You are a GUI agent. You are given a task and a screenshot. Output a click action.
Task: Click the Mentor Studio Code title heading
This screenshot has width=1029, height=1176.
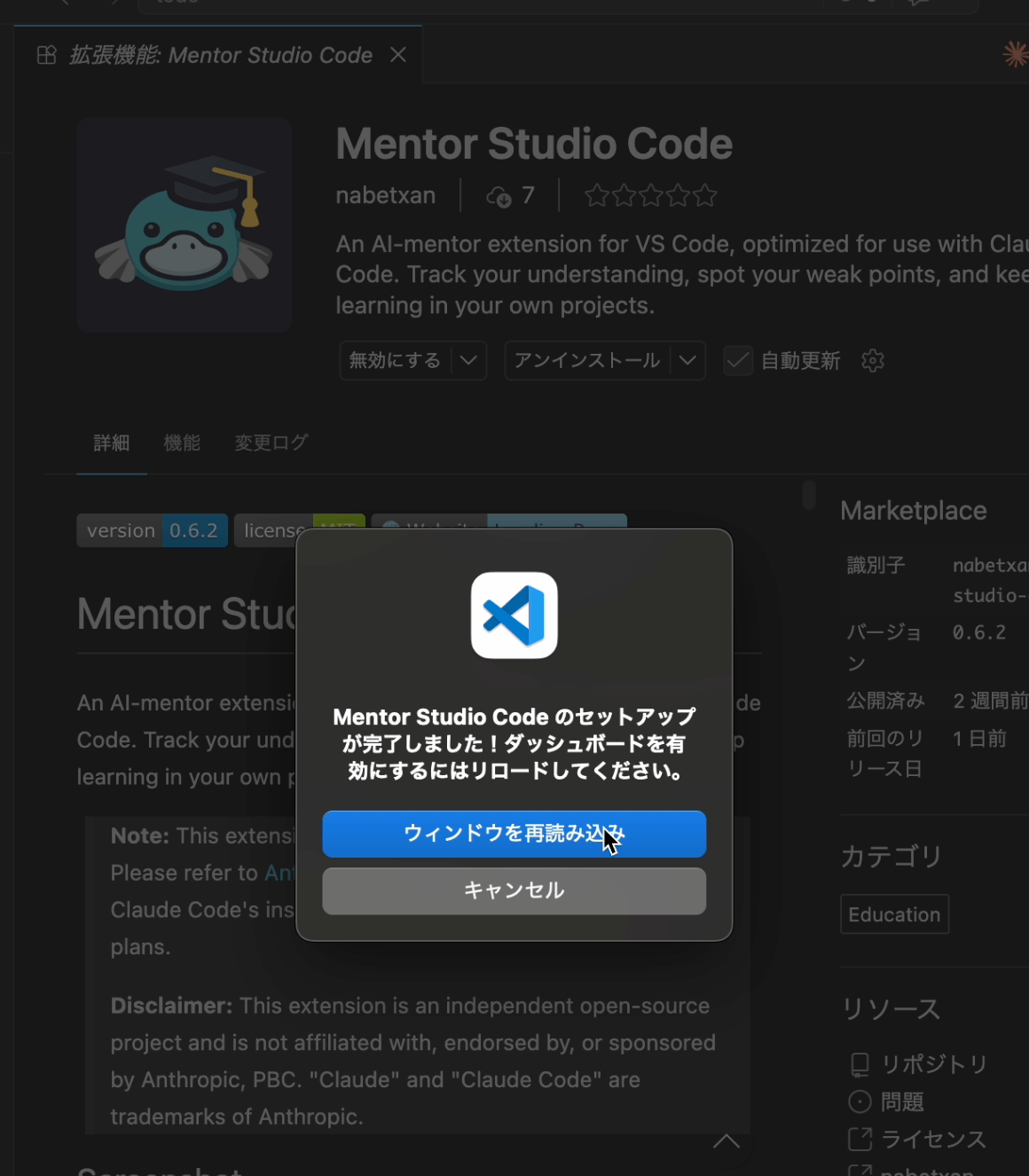(534, 144)
